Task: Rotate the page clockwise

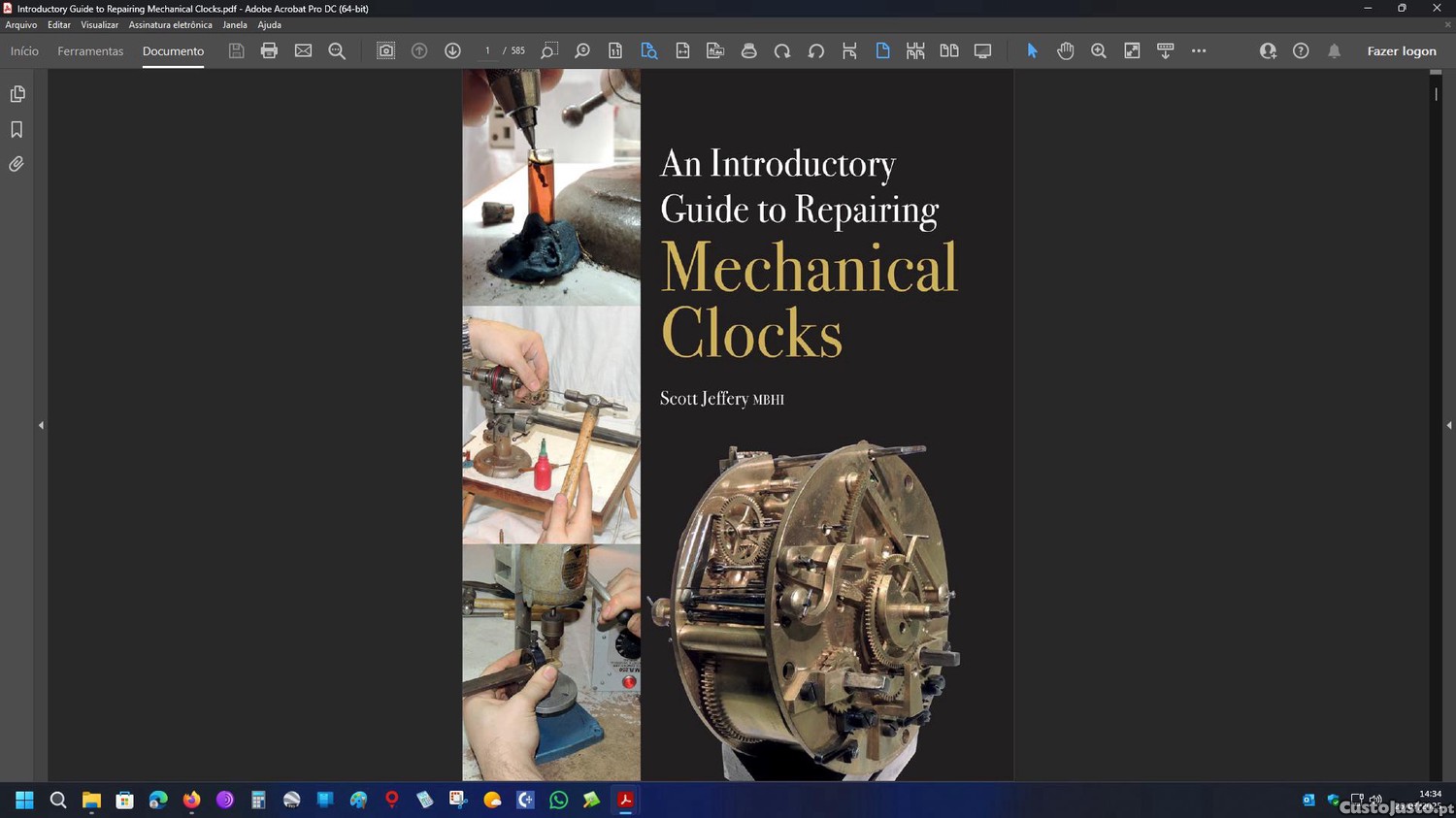Action: coord(782,50)
